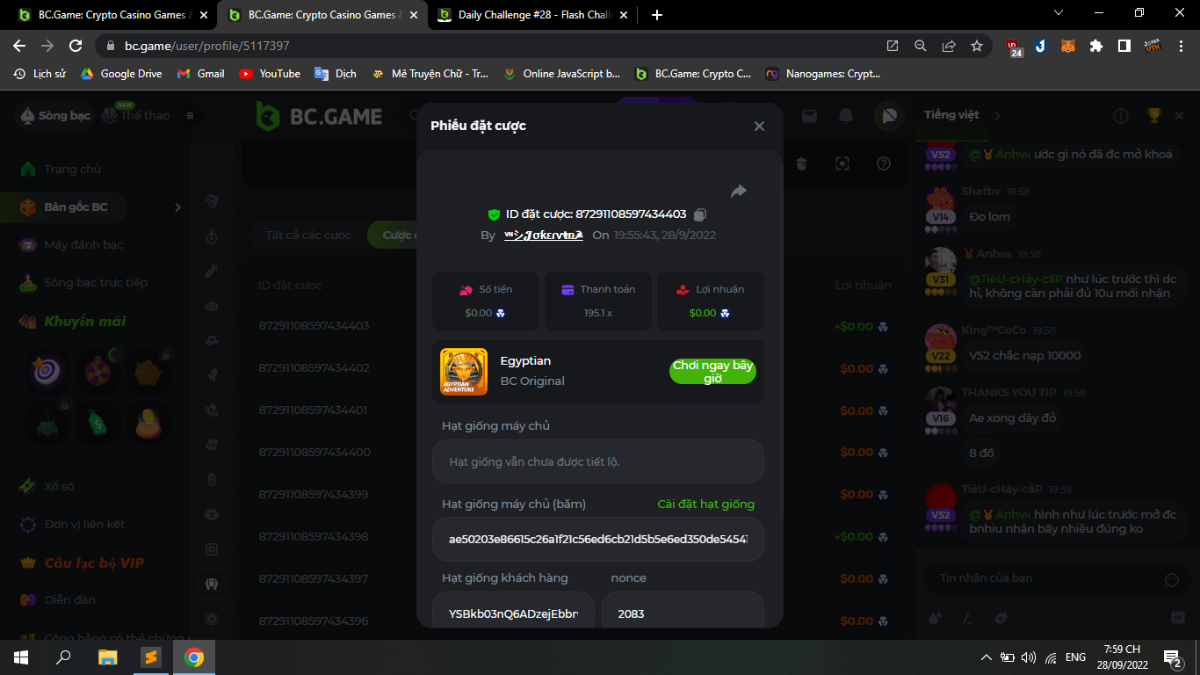Close the Phiếu đặt cược dialog
This screenshot has width=1200, height=675.
[759, 126]
